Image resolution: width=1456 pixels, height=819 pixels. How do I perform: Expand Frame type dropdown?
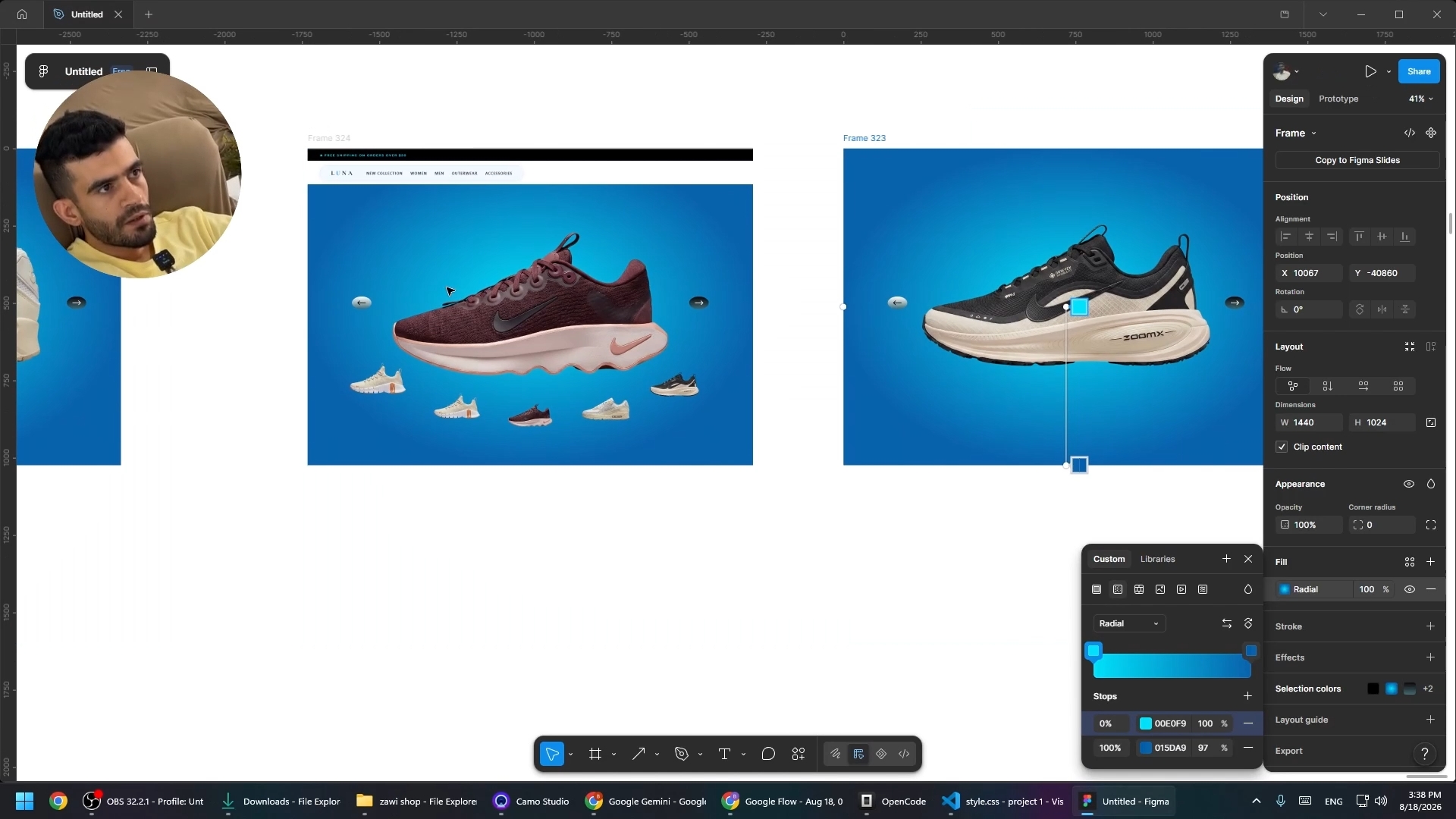pos(1296,133)
